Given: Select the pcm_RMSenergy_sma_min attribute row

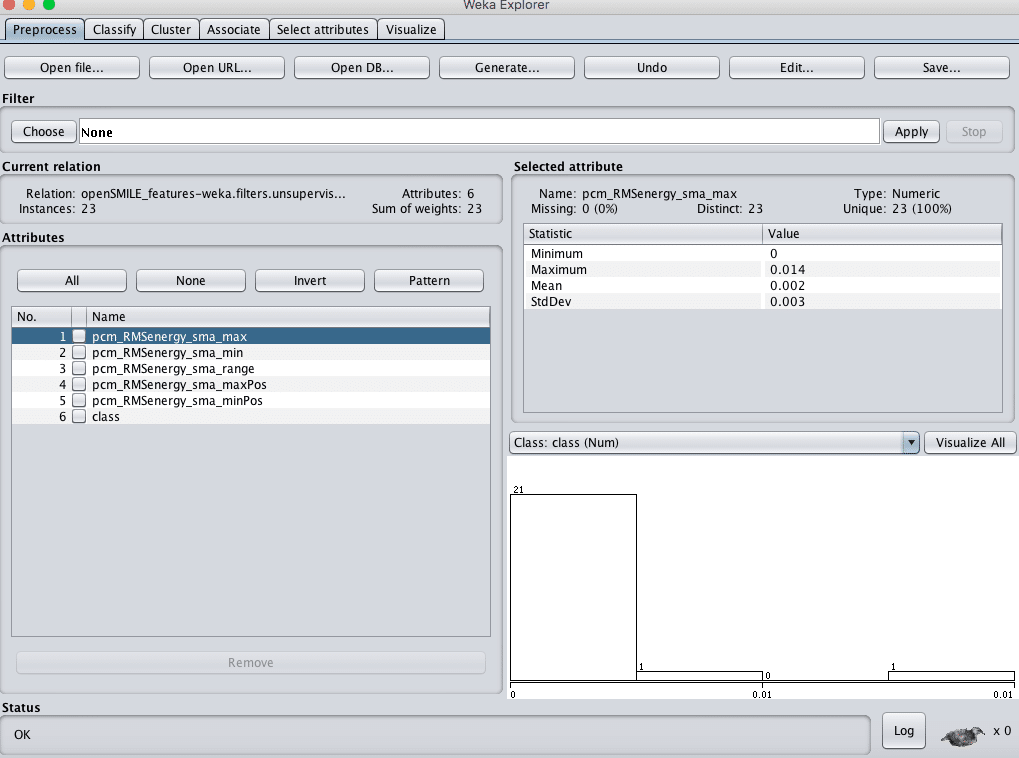Looking at the screenshot, I should point(251,352).
